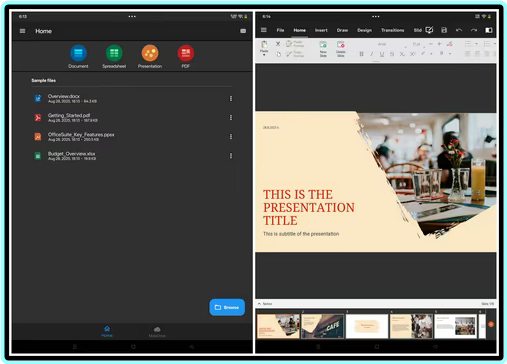The image size is (507, 364).
Task: Open options menu for Overview.docx
Action: (231, 98)
